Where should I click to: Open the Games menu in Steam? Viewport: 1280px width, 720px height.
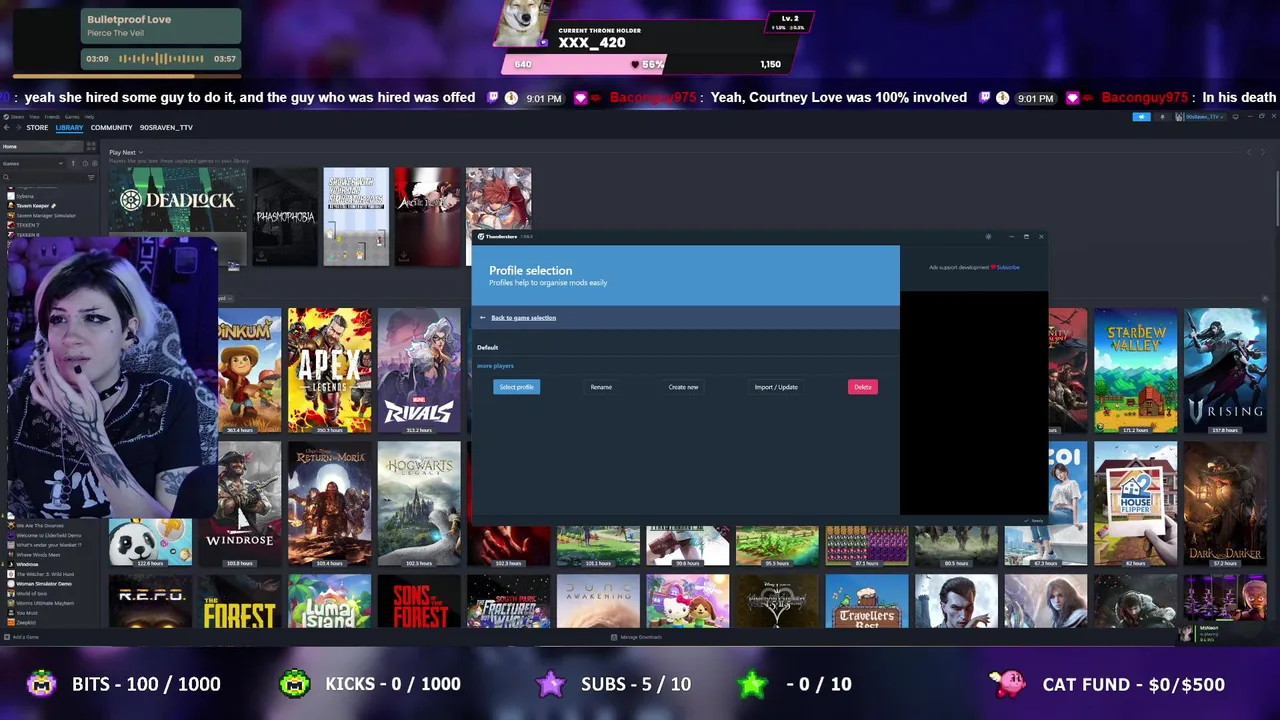click(72, 117)
